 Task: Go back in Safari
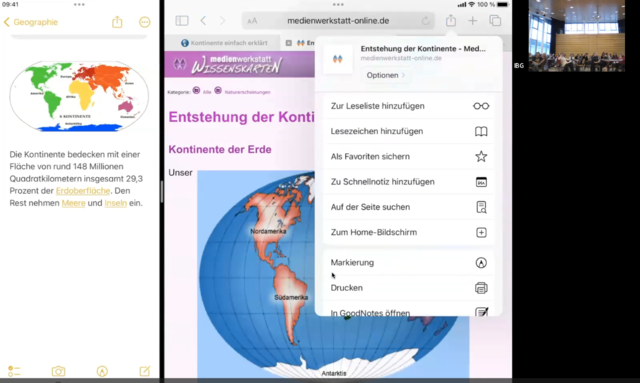(203, 21)
